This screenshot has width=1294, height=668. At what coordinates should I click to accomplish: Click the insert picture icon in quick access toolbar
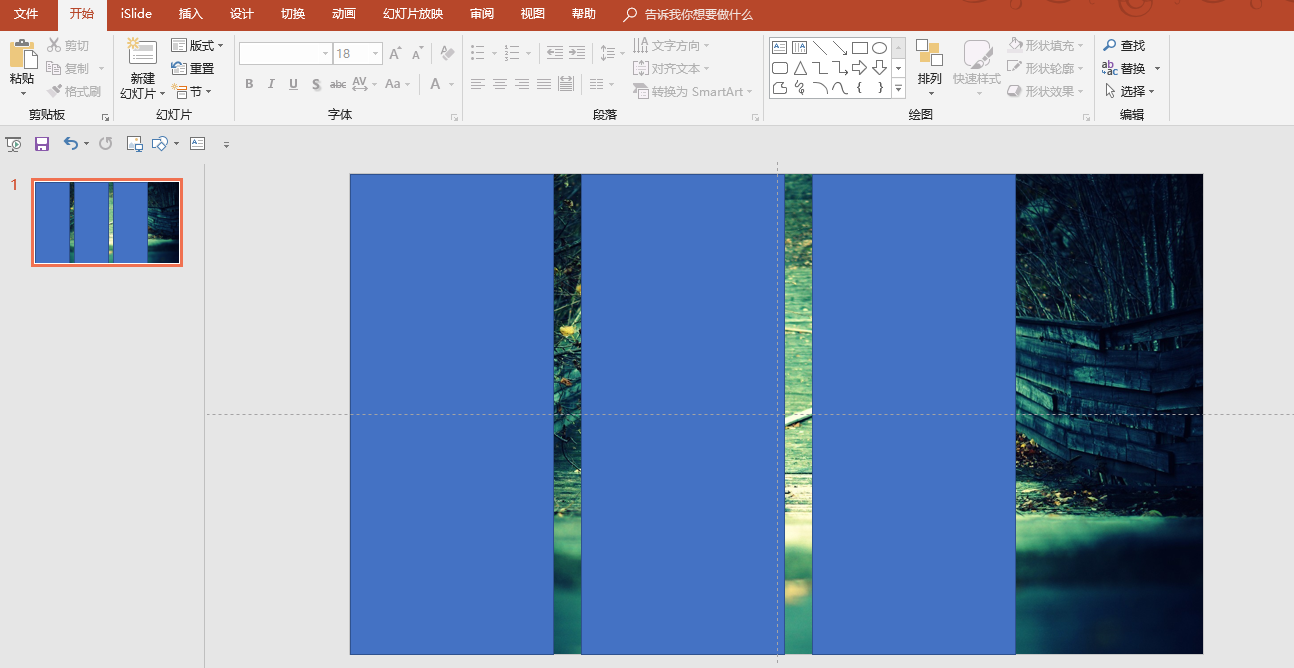[x=134, y=144]
